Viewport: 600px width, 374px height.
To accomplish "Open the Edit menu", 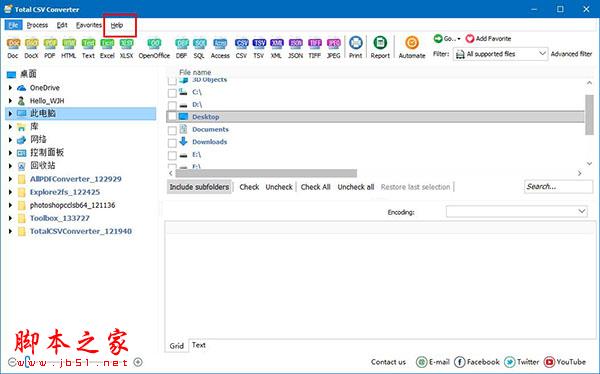I will pyautogui.click(x=62, y=25).
